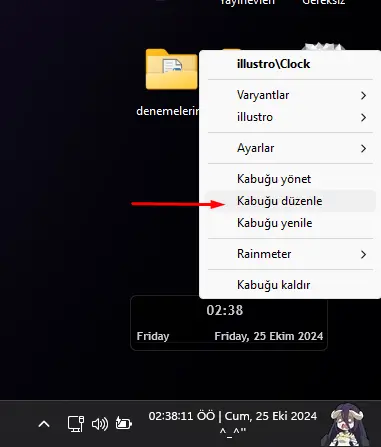Click the illustro\Clock menu header

pos(273,64)
